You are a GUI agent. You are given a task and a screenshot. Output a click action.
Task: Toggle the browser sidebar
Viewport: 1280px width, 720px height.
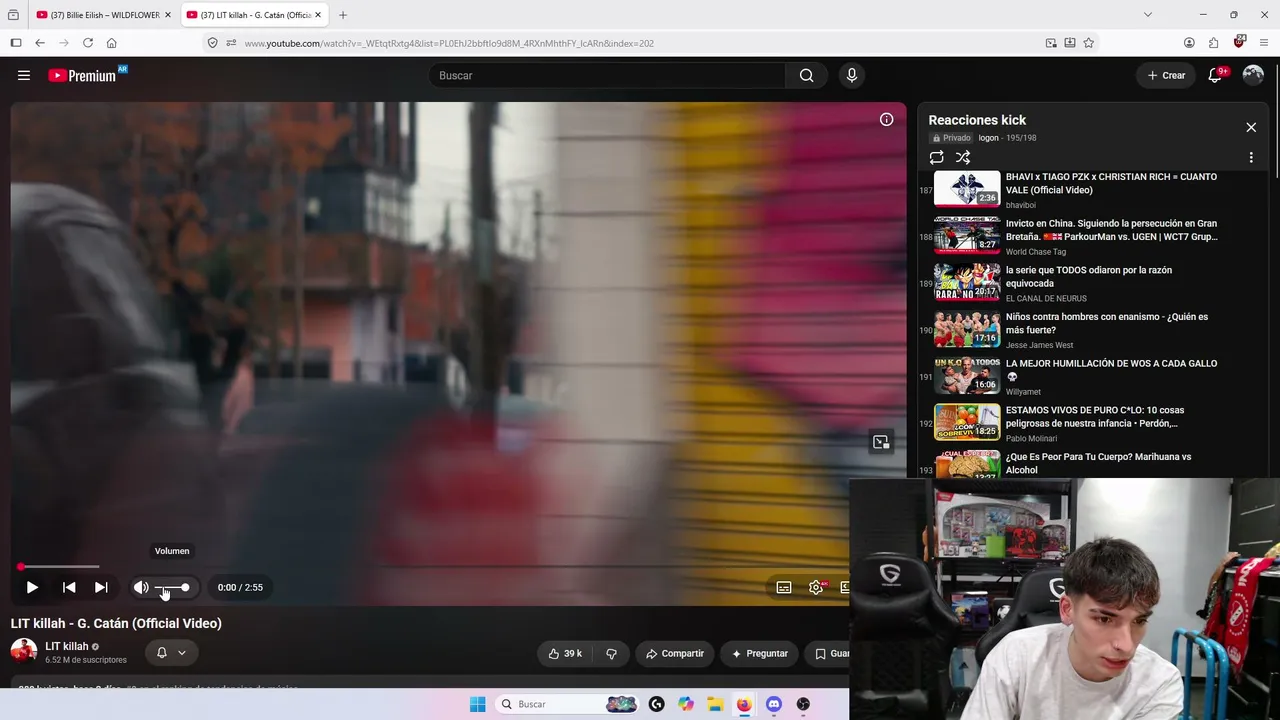16,43
